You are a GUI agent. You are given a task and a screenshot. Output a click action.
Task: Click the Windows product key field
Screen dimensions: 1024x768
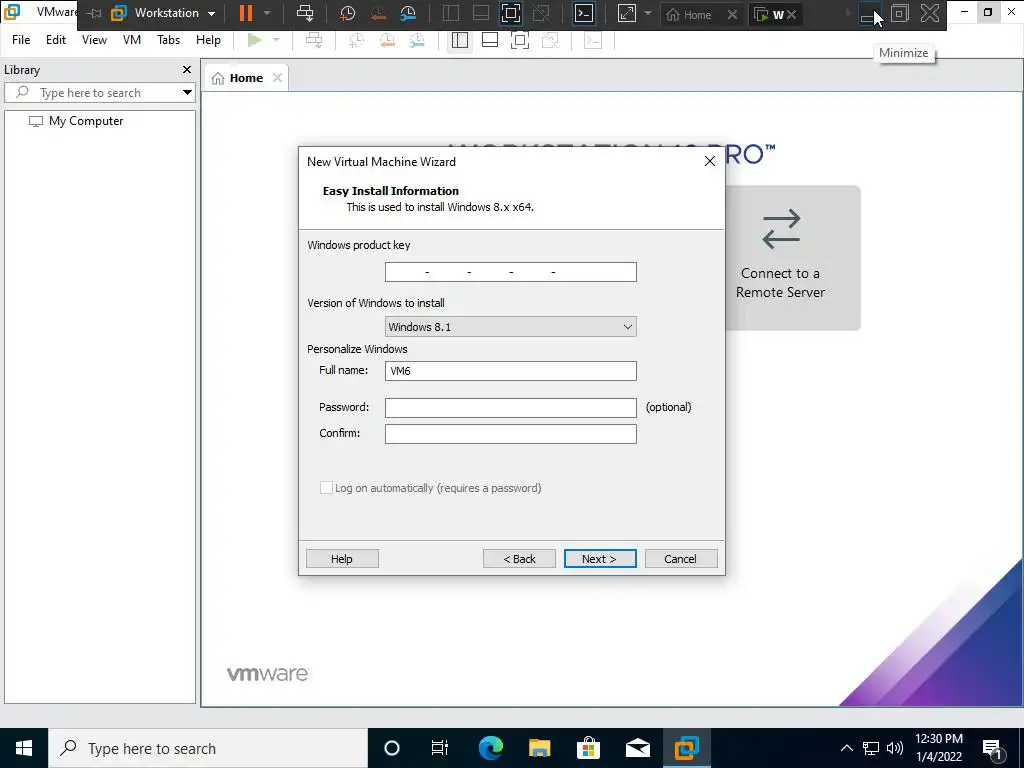(x=511, y=272)
